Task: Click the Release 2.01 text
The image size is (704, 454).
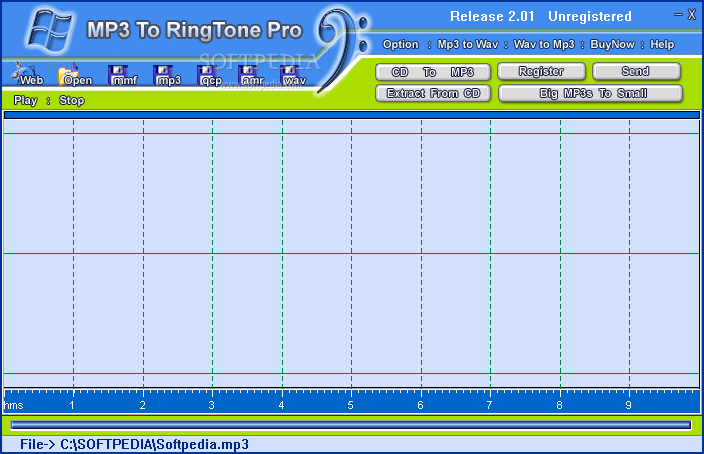Action: (492, 17)
